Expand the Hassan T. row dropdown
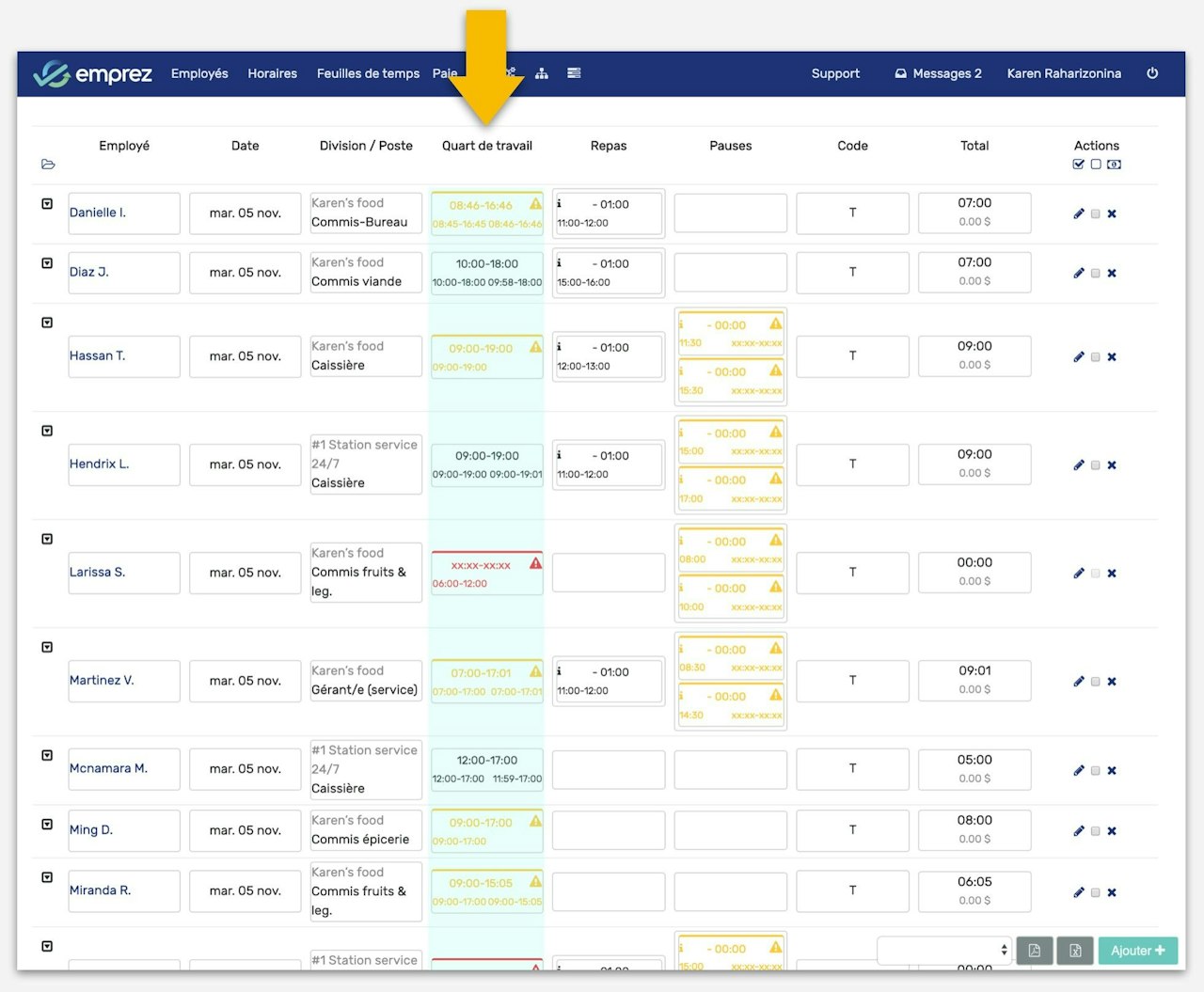Screen dimensions: 1204x992 pyautogui.click(x=47, y=323)
